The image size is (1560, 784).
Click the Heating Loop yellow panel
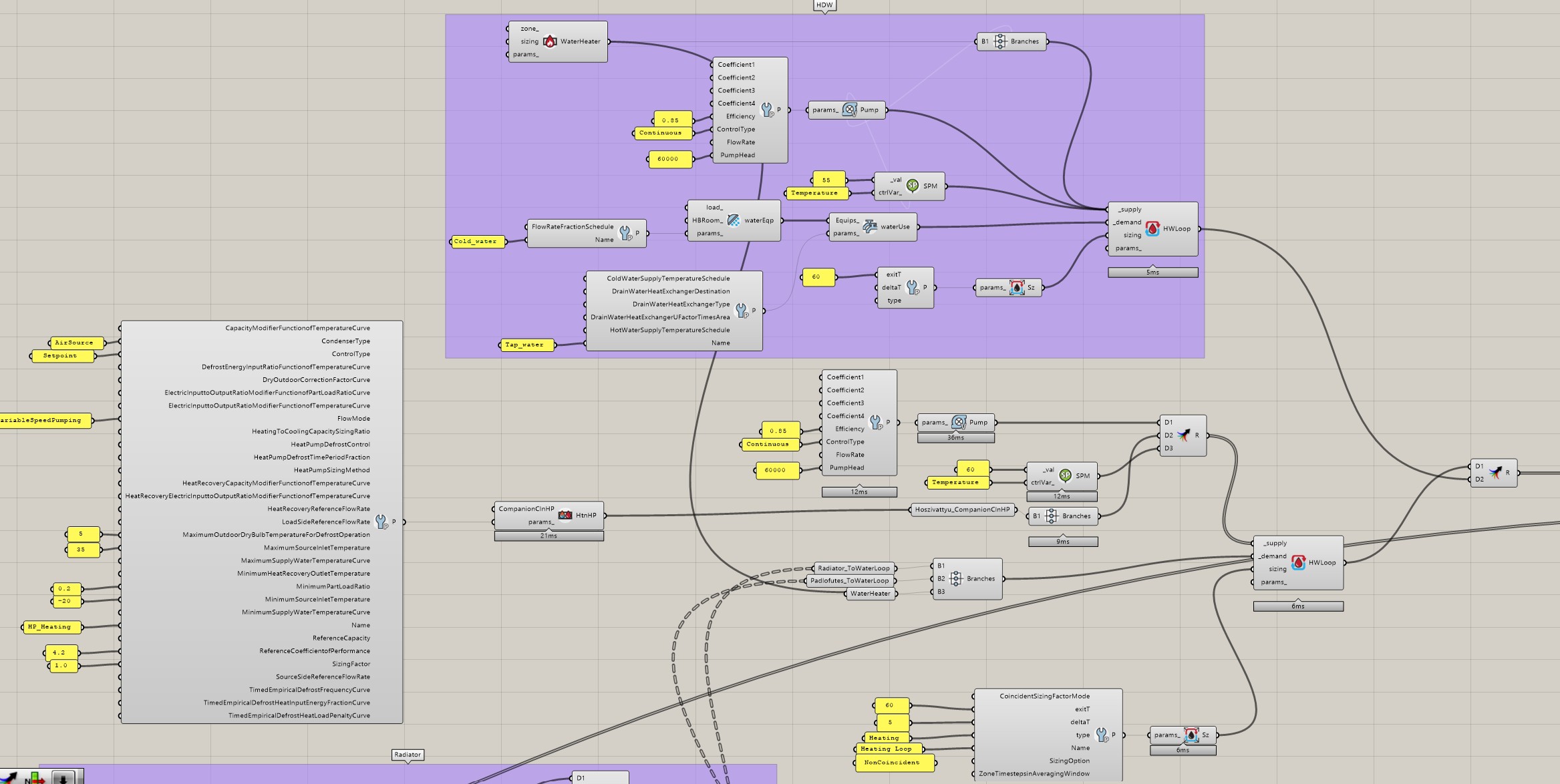[x=888, y=749]
